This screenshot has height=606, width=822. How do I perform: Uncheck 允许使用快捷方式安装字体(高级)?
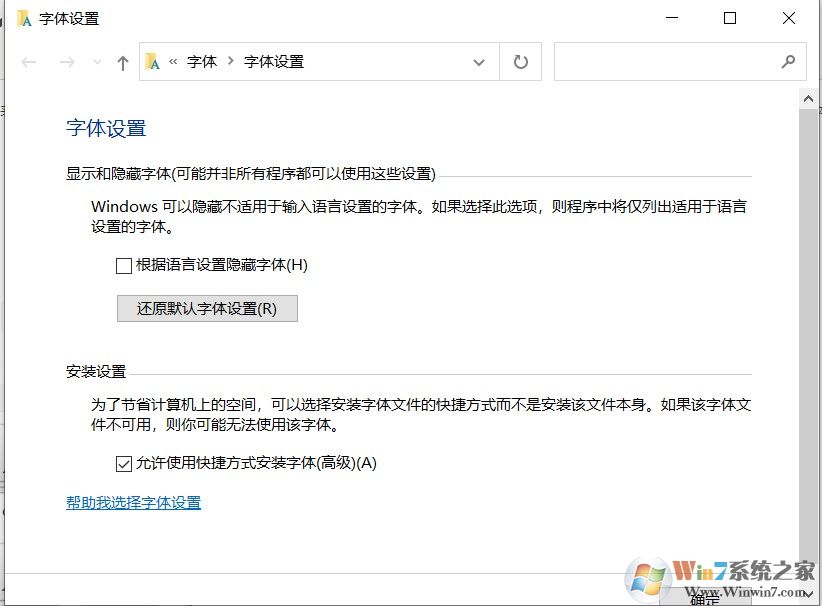coord(124,462)
